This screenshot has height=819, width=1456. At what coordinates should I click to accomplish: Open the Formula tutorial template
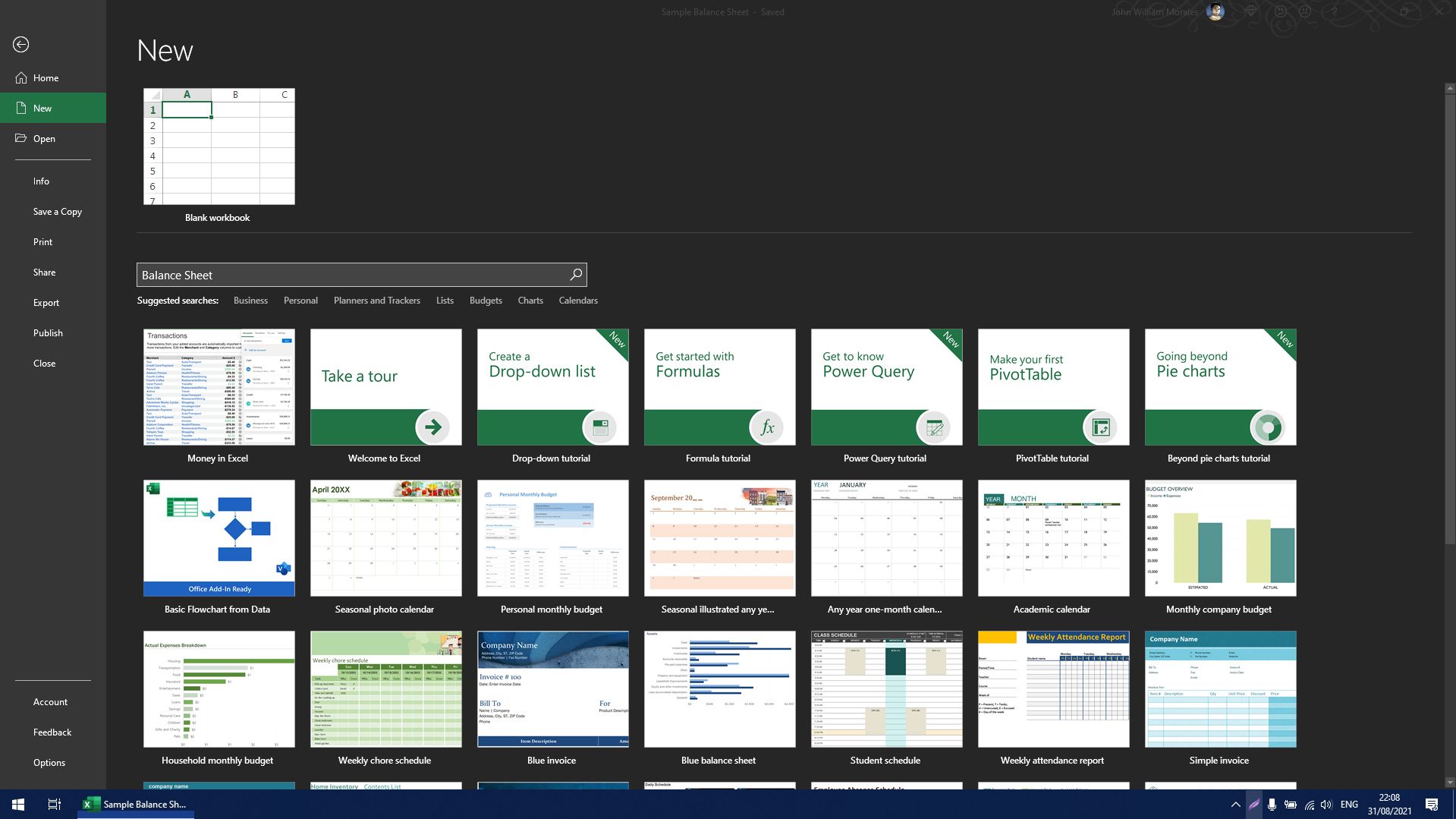[x=719, y=387]
